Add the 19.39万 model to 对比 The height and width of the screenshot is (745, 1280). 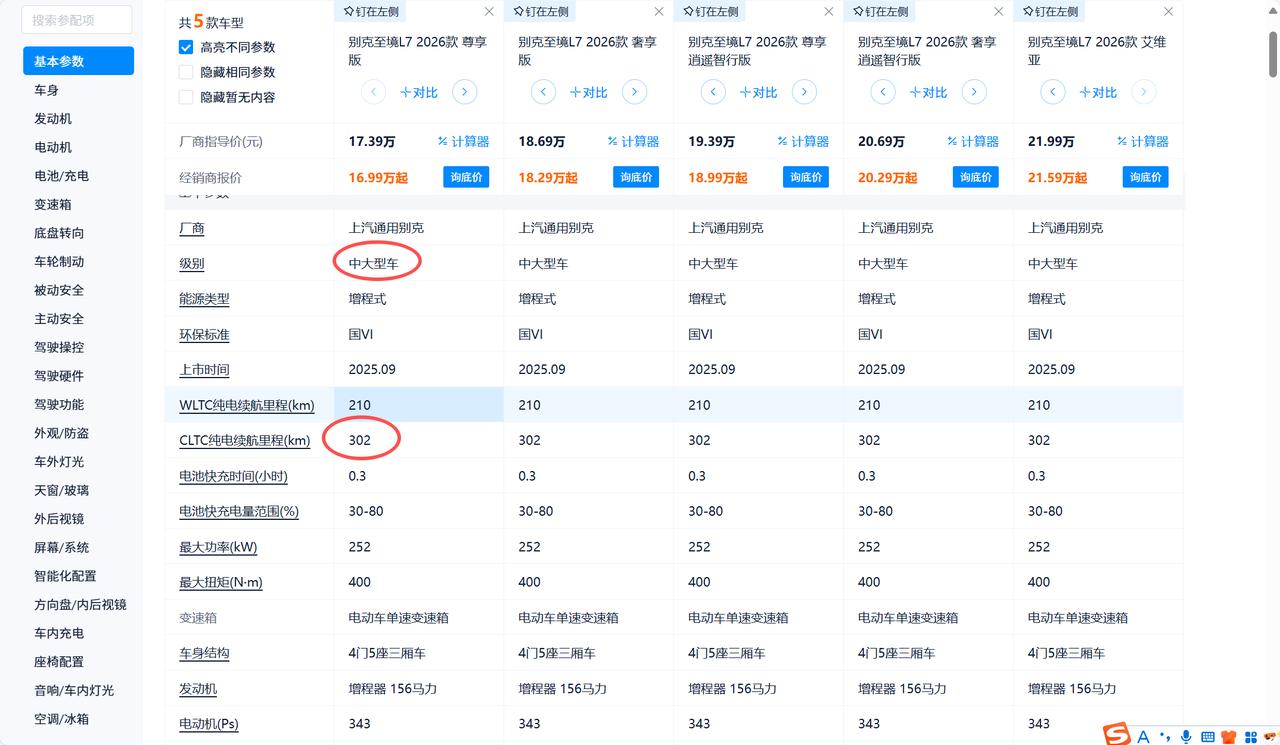coord(759,93)
